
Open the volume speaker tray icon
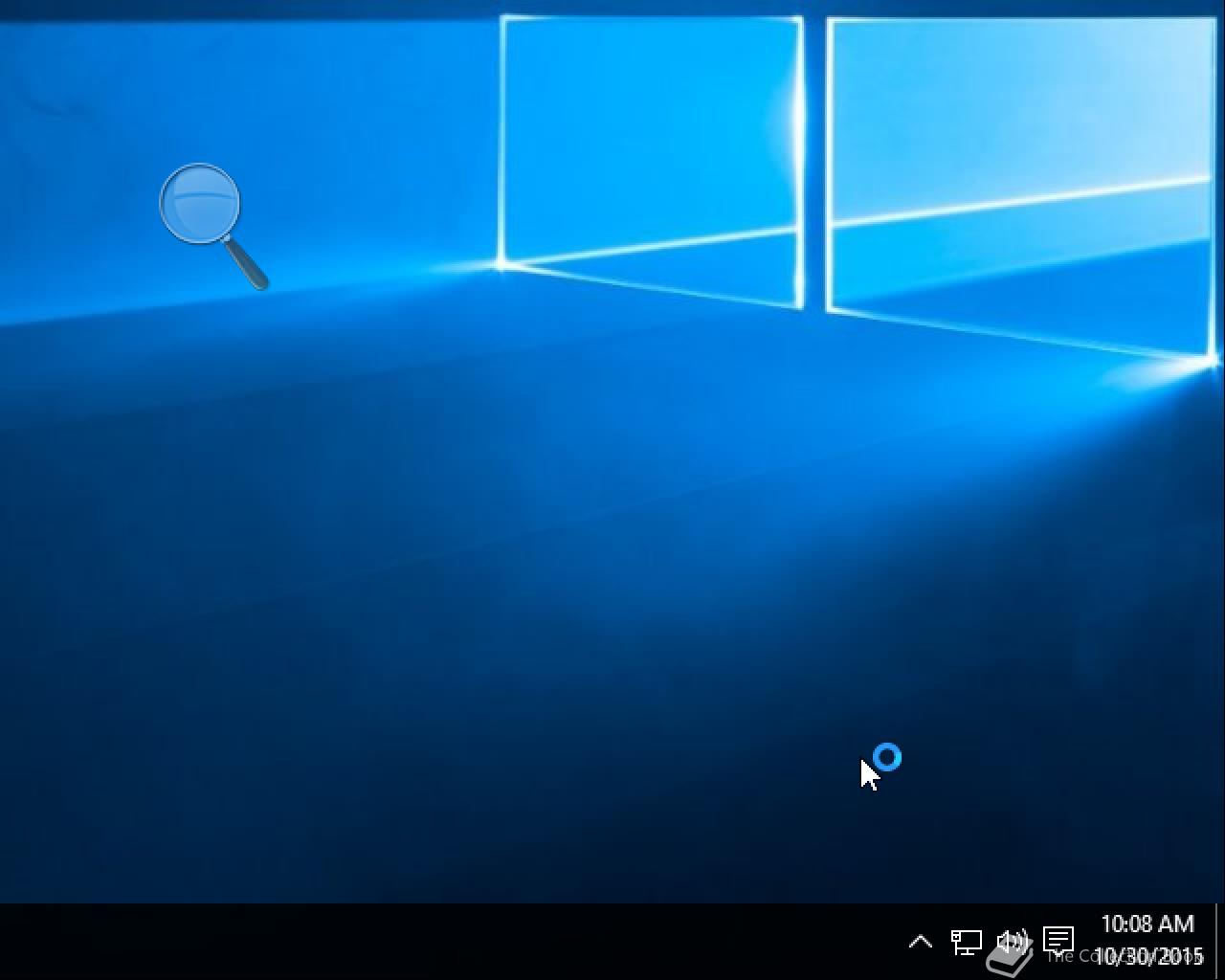(x=1012, y=942)
